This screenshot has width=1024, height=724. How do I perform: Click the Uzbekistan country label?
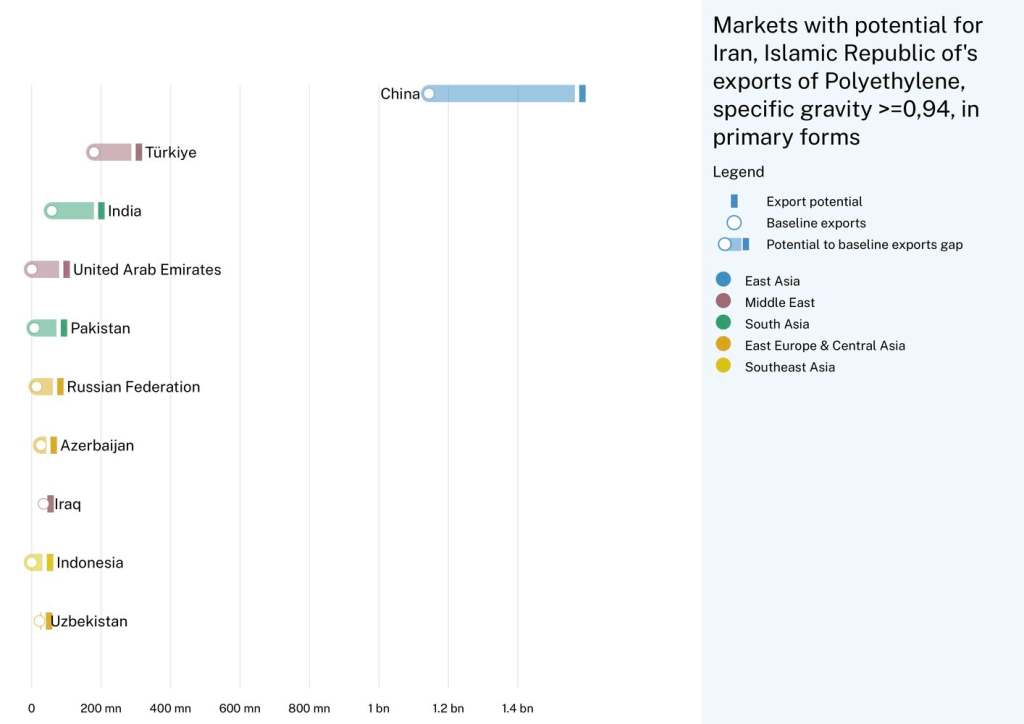click(90, 622)
